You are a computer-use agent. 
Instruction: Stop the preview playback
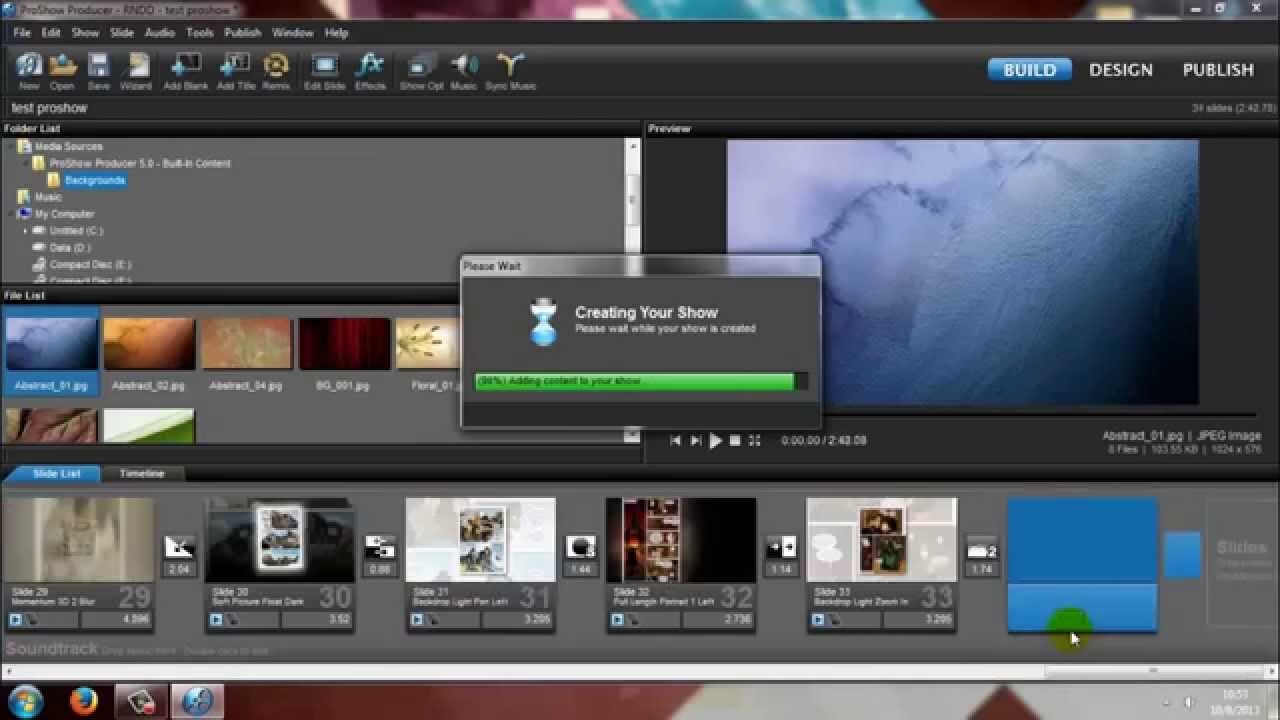pyautogui.click(x=735, y=441)
